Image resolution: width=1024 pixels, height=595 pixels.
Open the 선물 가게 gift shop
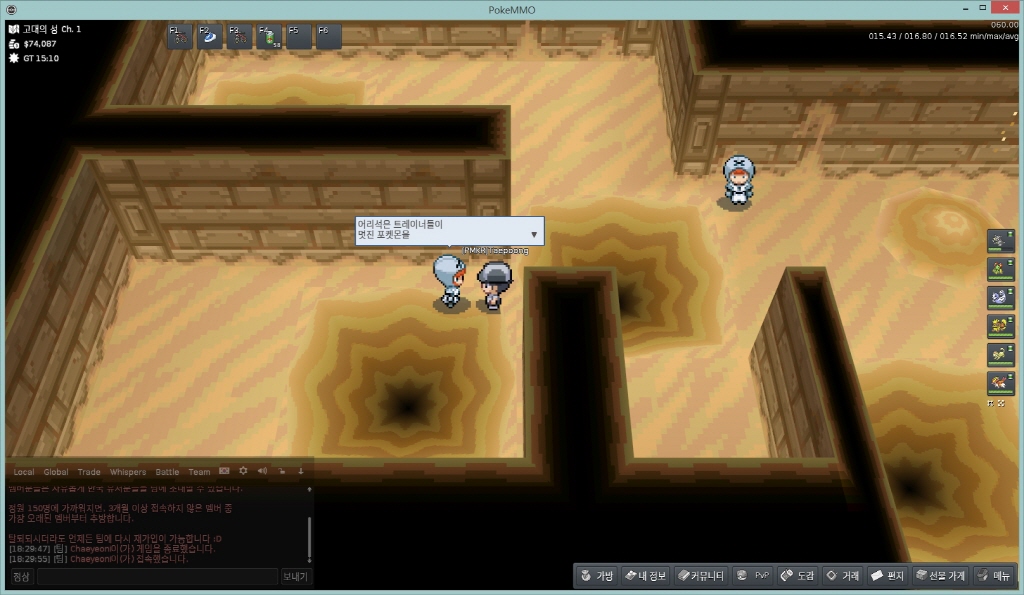tap(939, 576)
